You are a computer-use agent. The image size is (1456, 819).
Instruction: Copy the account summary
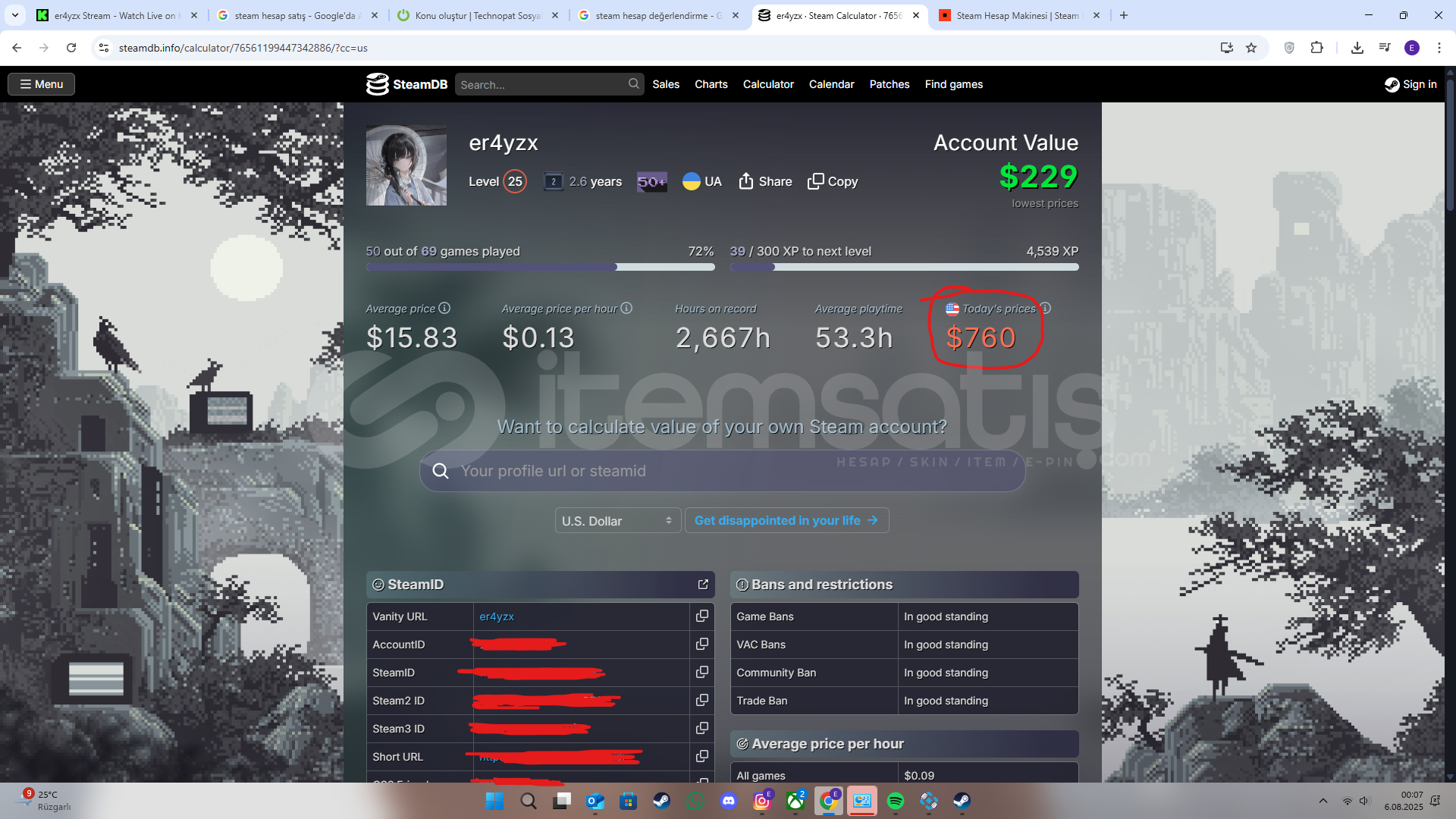click(x=833, y=181)
